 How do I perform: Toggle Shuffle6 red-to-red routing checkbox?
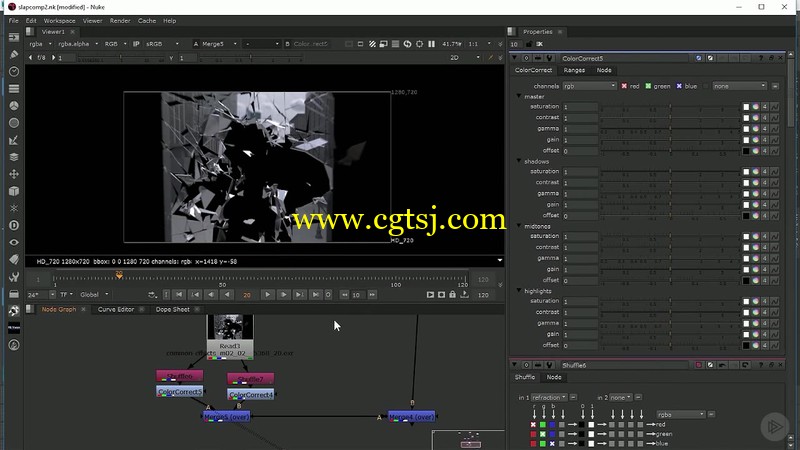click(x=533, y=424)
